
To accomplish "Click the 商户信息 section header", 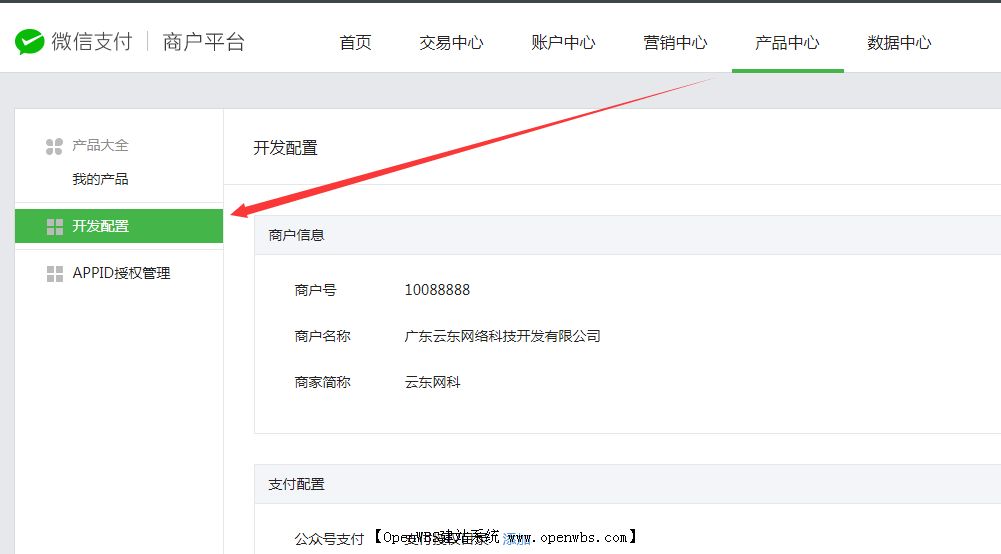I will point(296,235).
